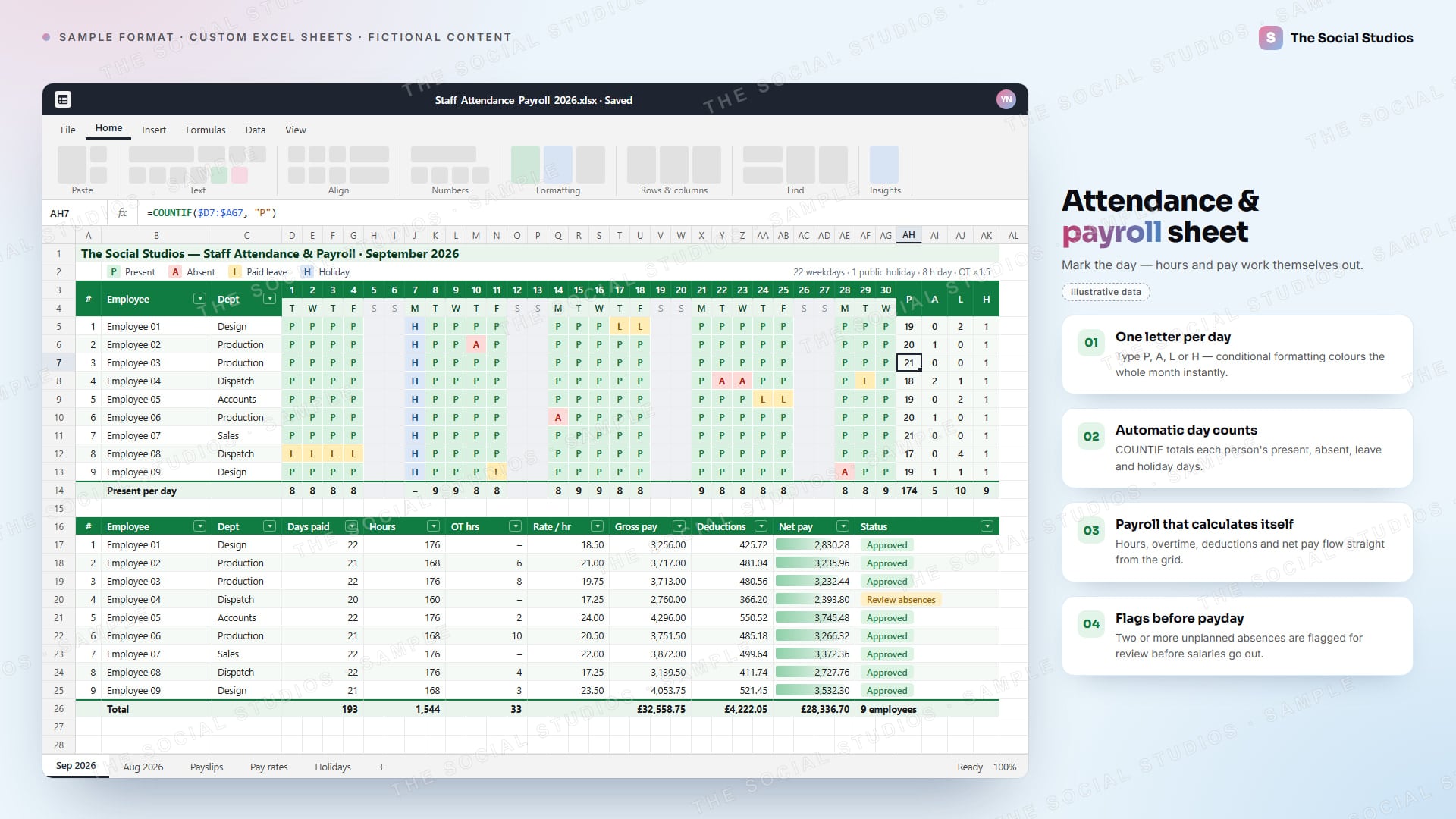Open the File menu

pos(68,130)
